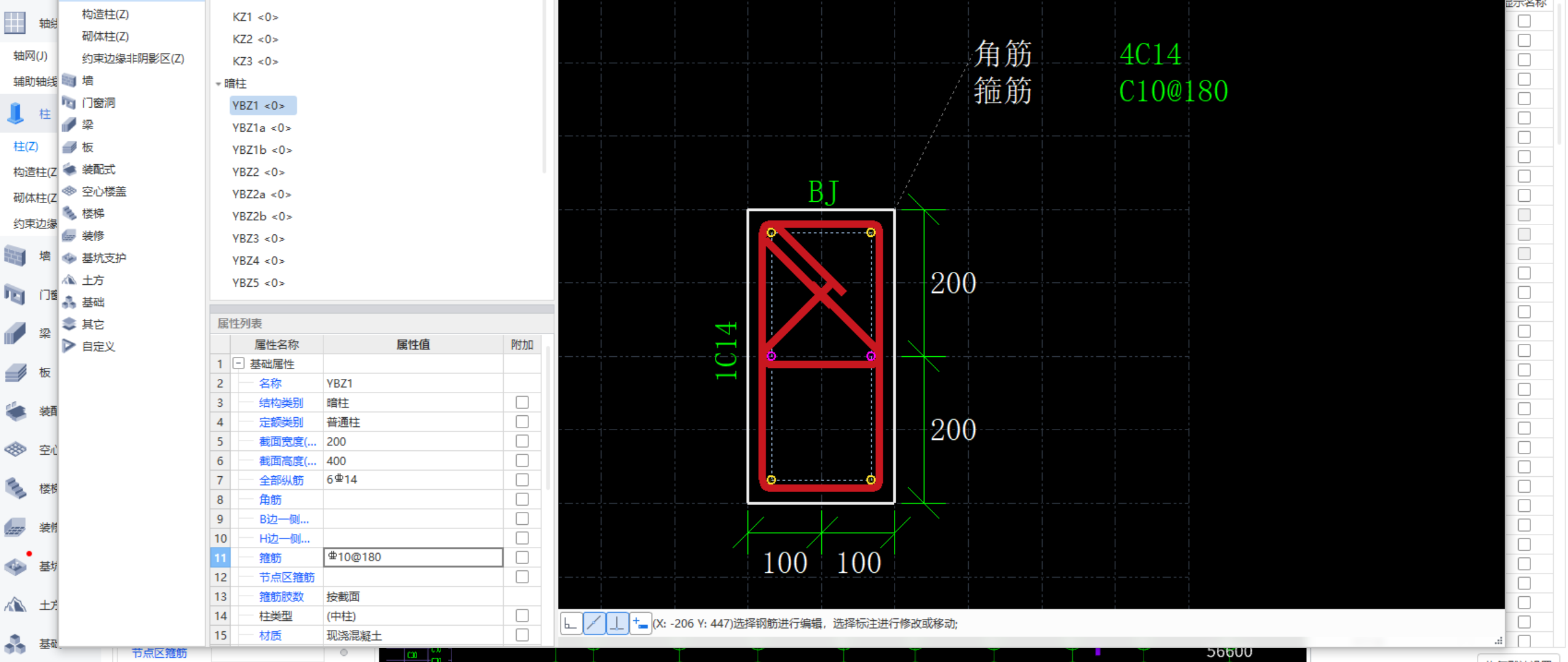Tick the 附加 checkbox for 截面高度 row
Image resolution: width=1568 pixels, height=662 pixels.
[522, 461]
